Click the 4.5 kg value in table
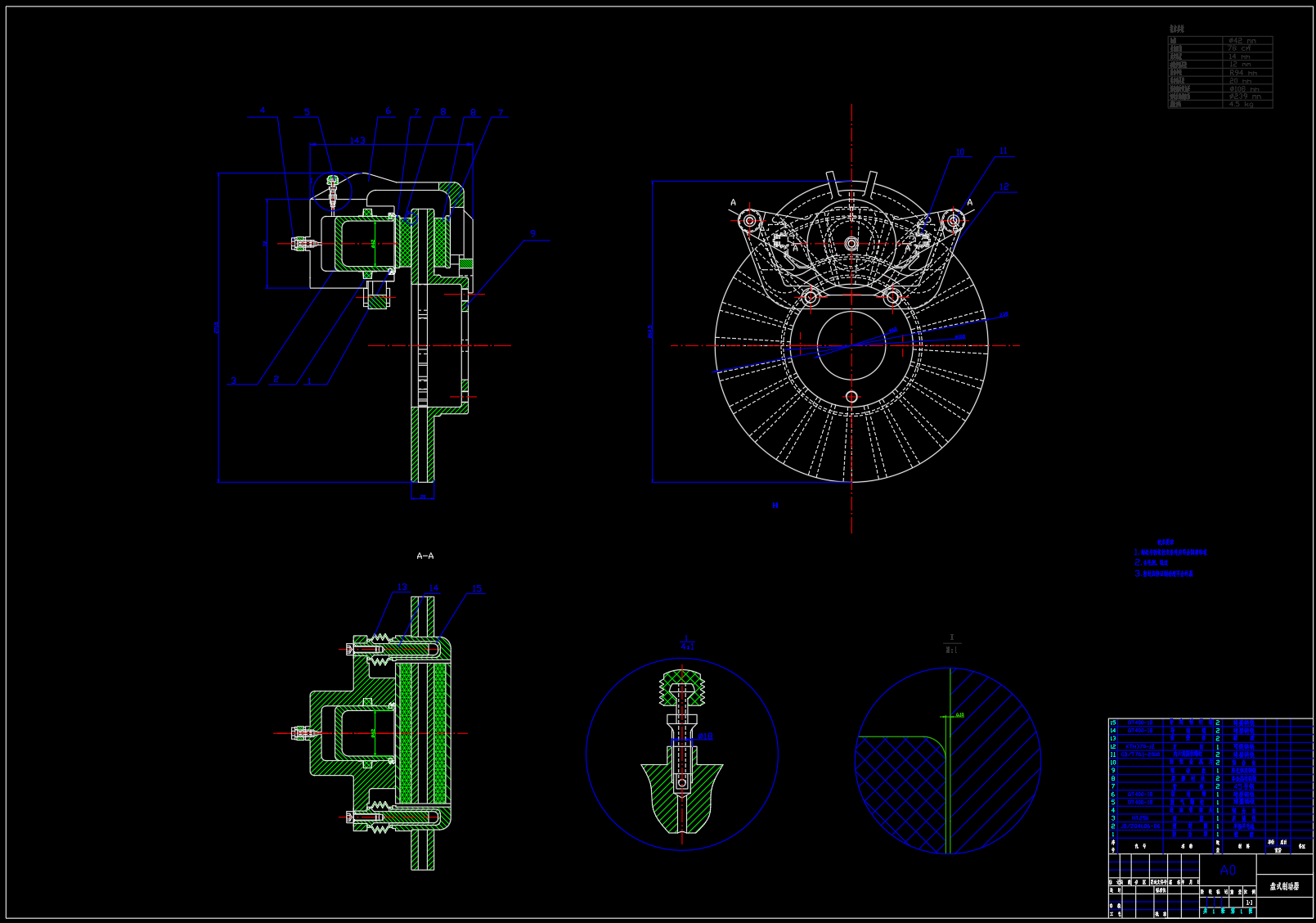Image resolution: width=1316 pixels, height=923 pixels. (x=1241, y=104)
